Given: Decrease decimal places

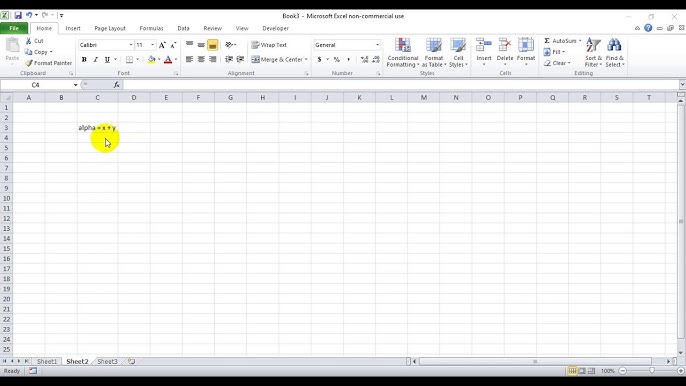Looking at the screenshot, I should [x=376, y=60].
